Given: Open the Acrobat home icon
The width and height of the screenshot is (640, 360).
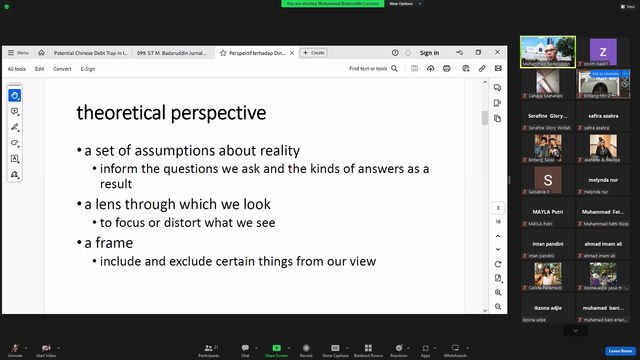Looking at the screenshot, I should pyautogui.click(x=41, y=53).
